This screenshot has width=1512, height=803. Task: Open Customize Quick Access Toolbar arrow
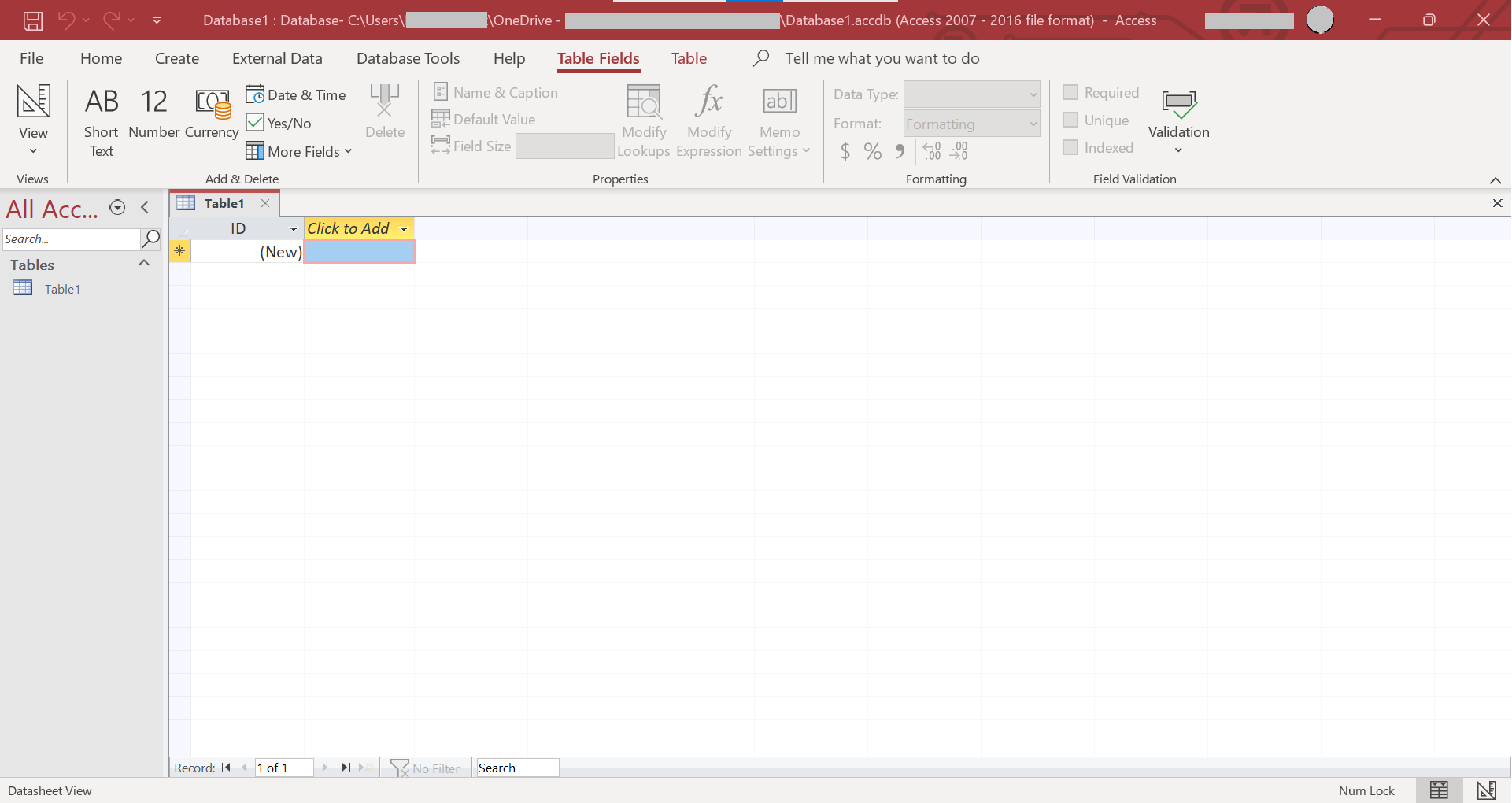coord(157,20)
